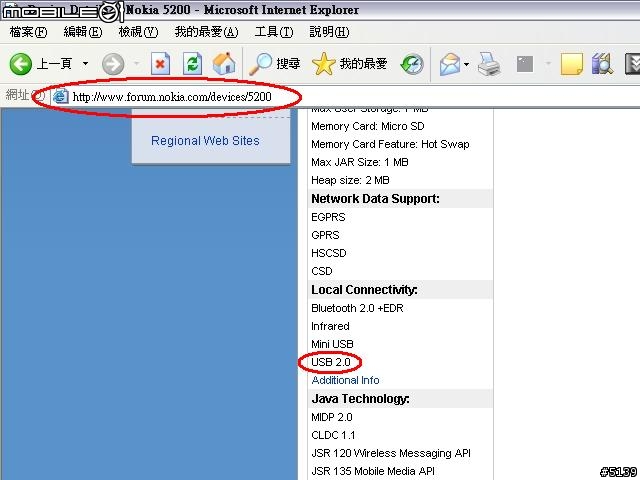Screen dimensions: 640x480
Task: Select the 'Mini USB' entry
Action: 332,344
